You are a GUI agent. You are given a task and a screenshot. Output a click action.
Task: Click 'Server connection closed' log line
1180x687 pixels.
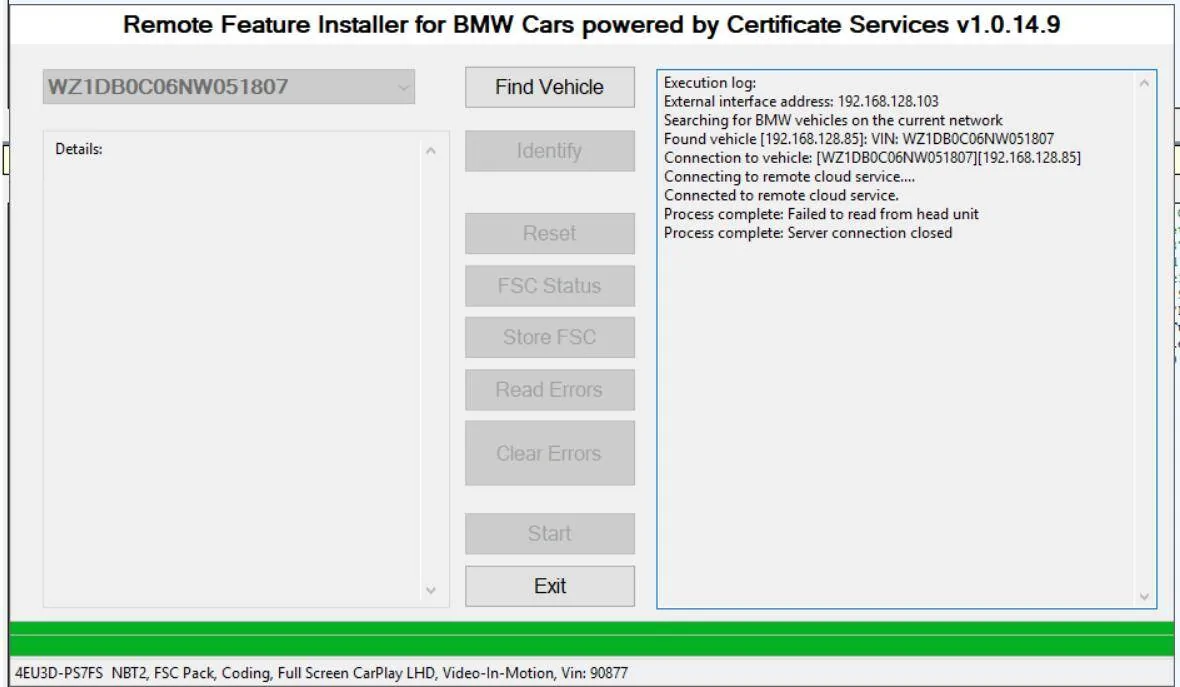pyautogui.click(x=808, y=233)
